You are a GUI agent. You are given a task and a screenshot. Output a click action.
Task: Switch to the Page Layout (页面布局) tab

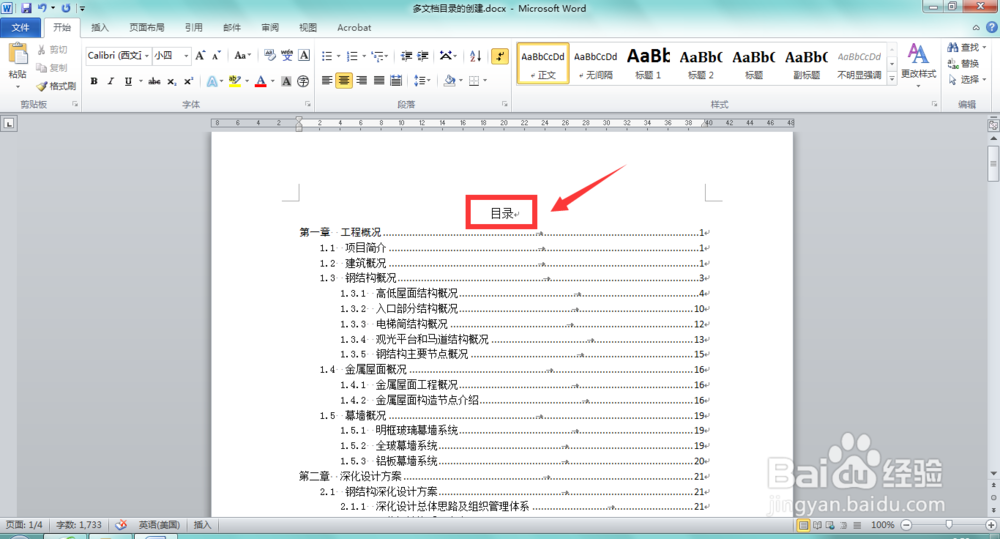pyautogui.click(x=147, y=27)
